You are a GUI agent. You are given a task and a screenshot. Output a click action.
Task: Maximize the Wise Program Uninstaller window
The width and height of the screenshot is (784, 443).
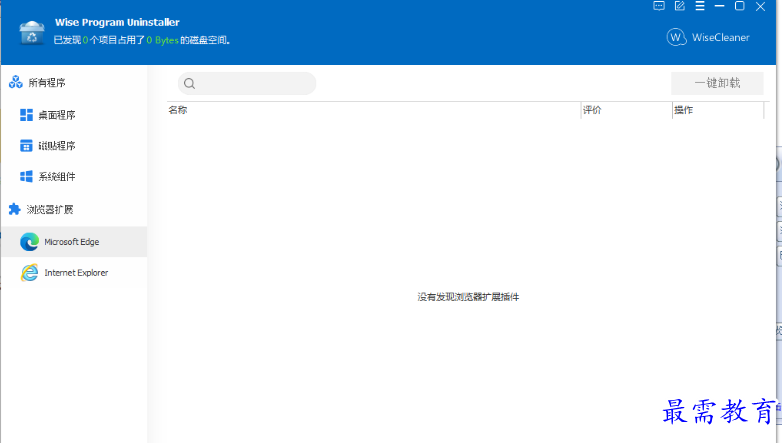(x=740, y=6)
